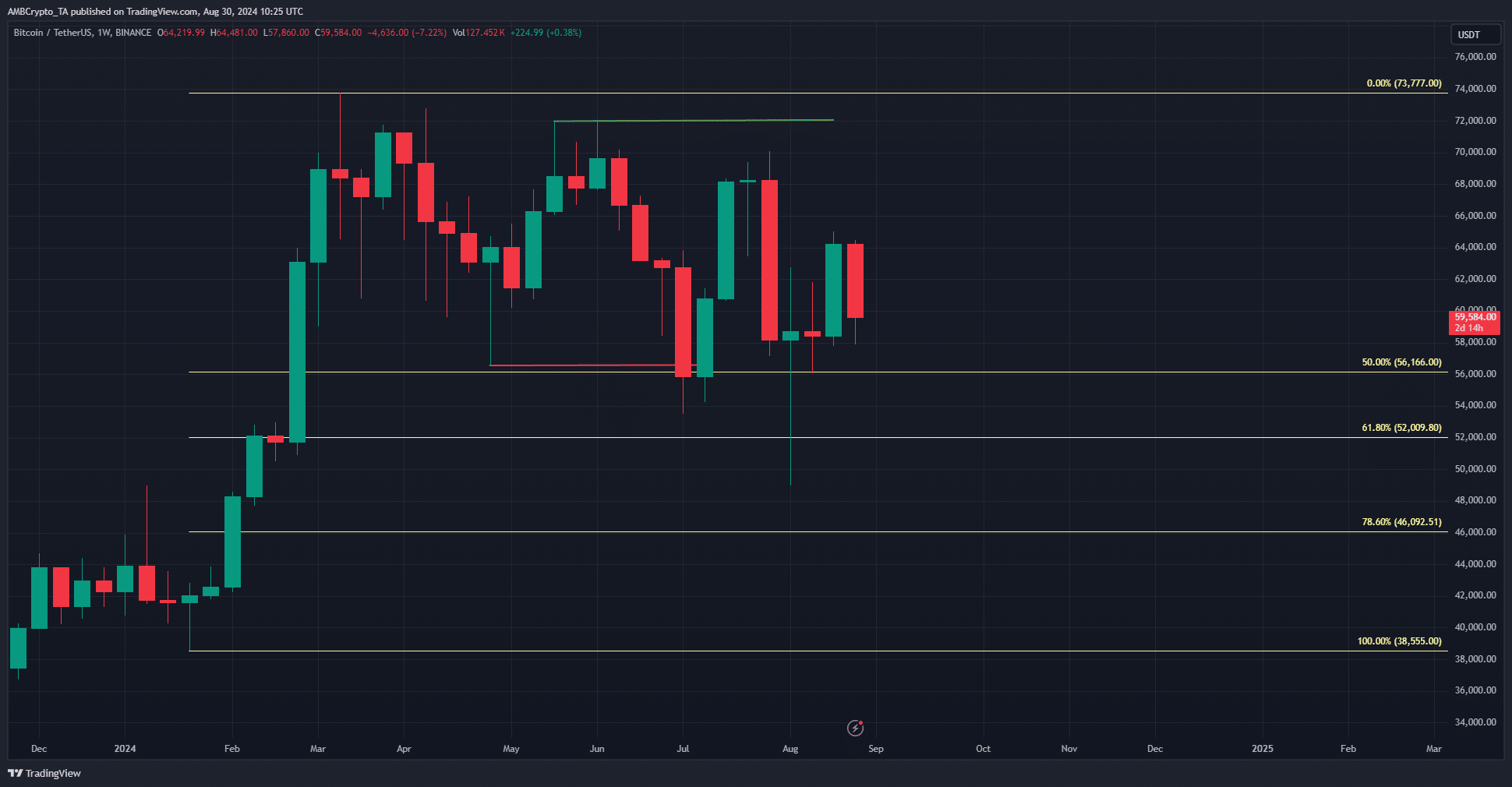This screenshot has height=787, width=1512.
Task: Click the close value C59,584.00 in legend
Action: coord(338,33)
